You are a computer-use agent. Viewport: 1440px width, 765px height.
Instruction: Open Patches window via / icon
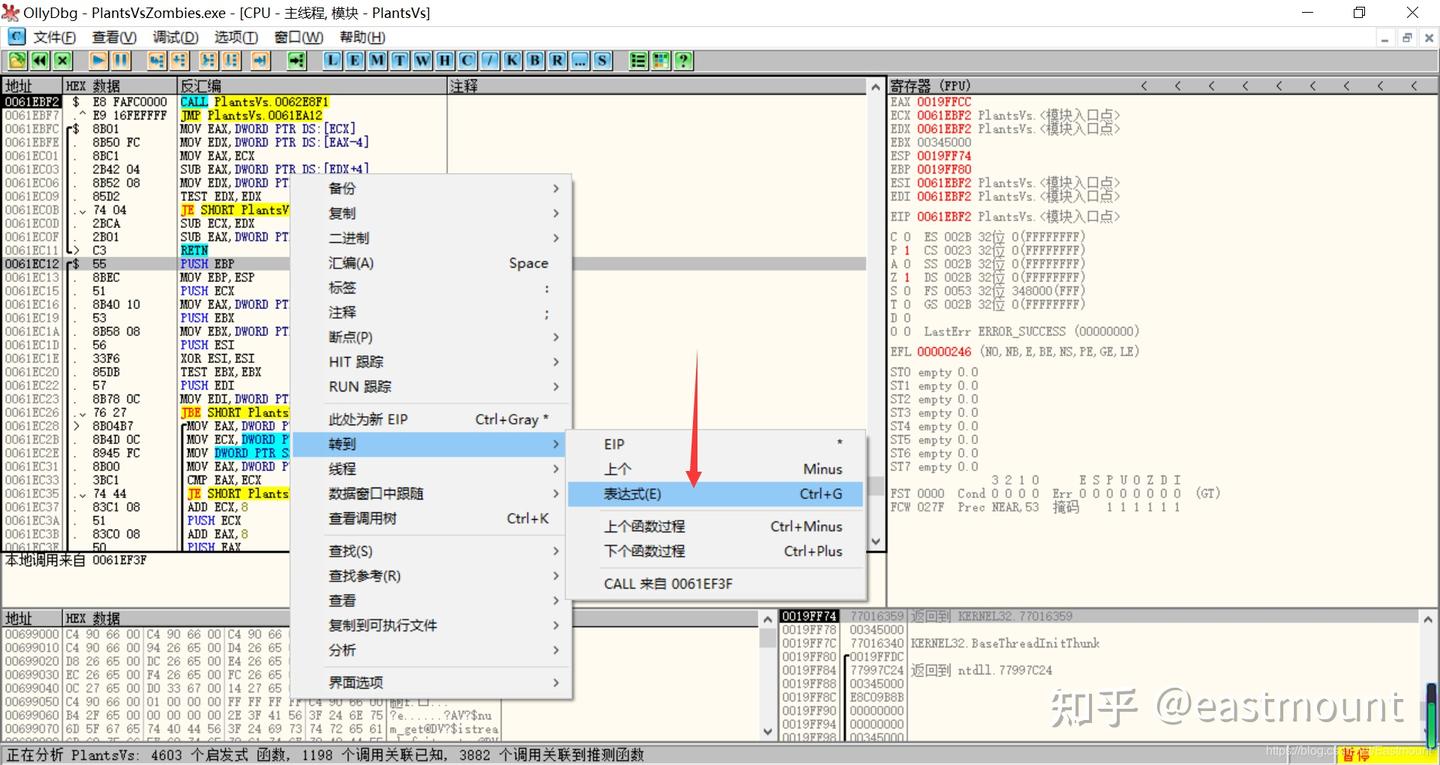(x=489, y=60)
